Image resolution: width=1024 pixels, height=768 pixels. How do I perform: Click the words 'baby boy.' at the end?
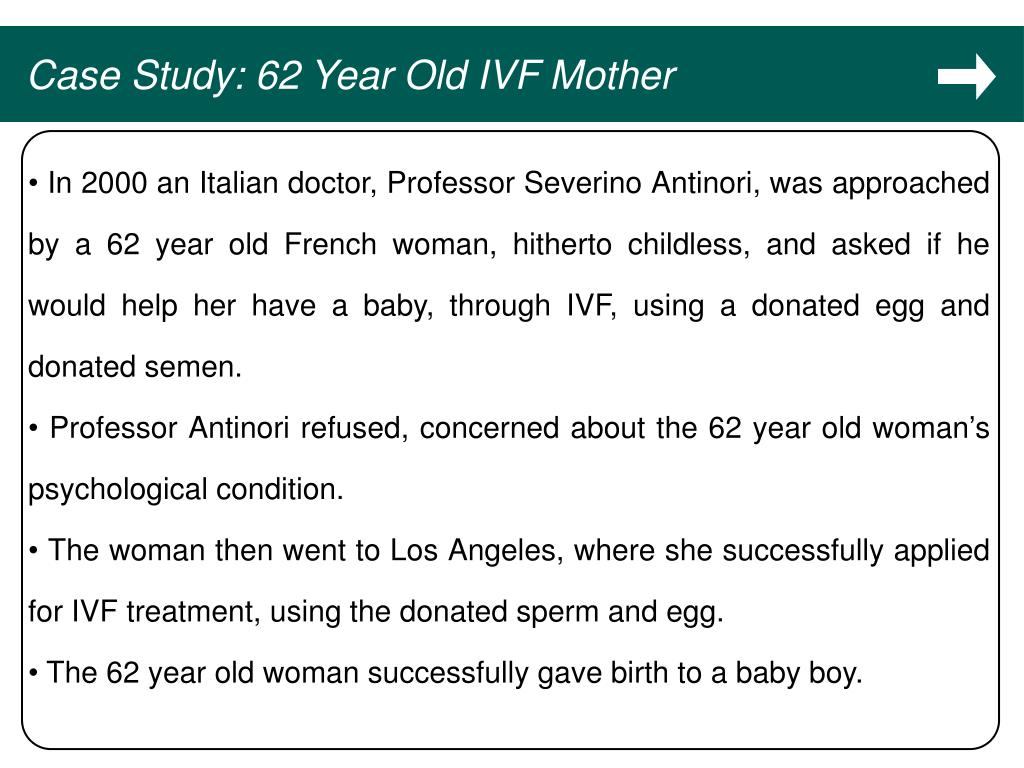click(x=799, y=673)
